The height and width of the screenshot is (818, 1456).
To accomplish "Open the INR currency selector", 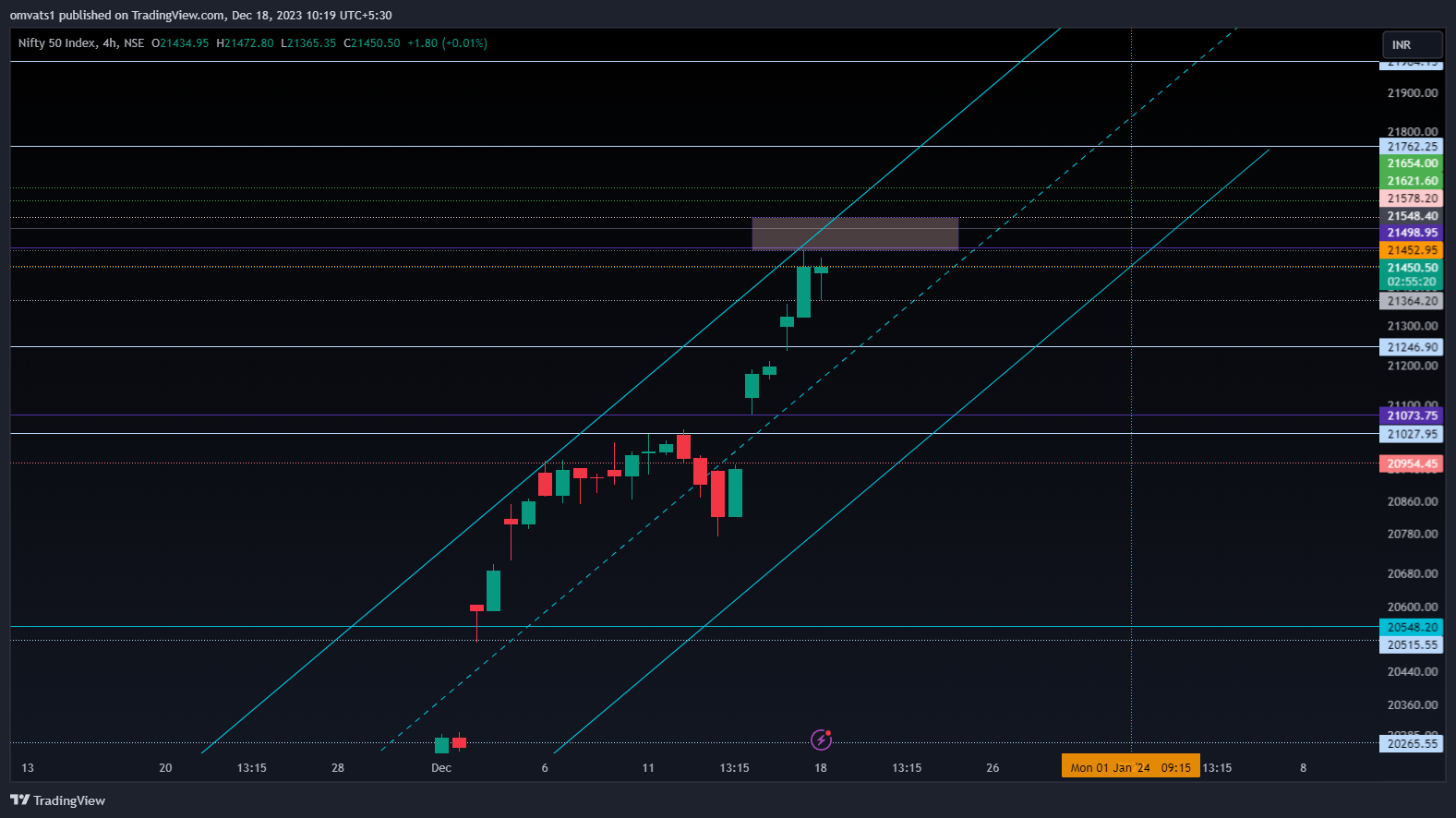I will pyautogui.click(x=1412, y=44).
